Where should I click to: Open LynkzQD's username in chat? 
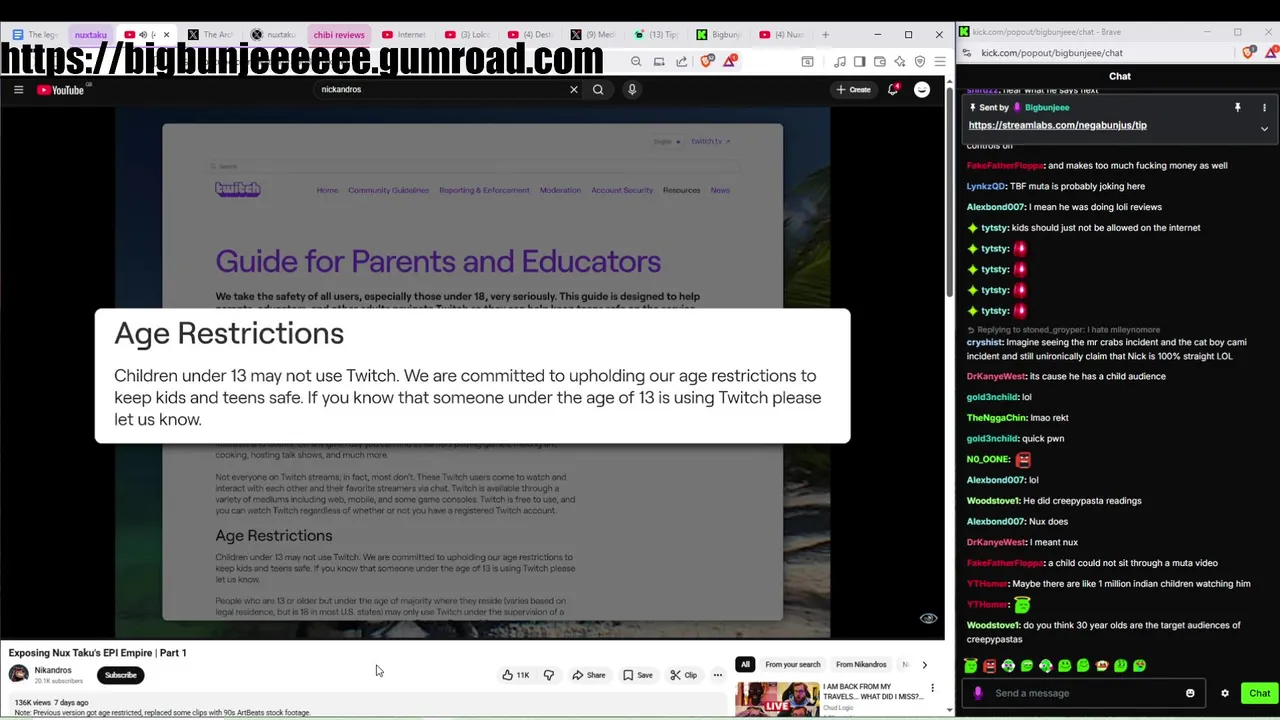click(985, 186)
